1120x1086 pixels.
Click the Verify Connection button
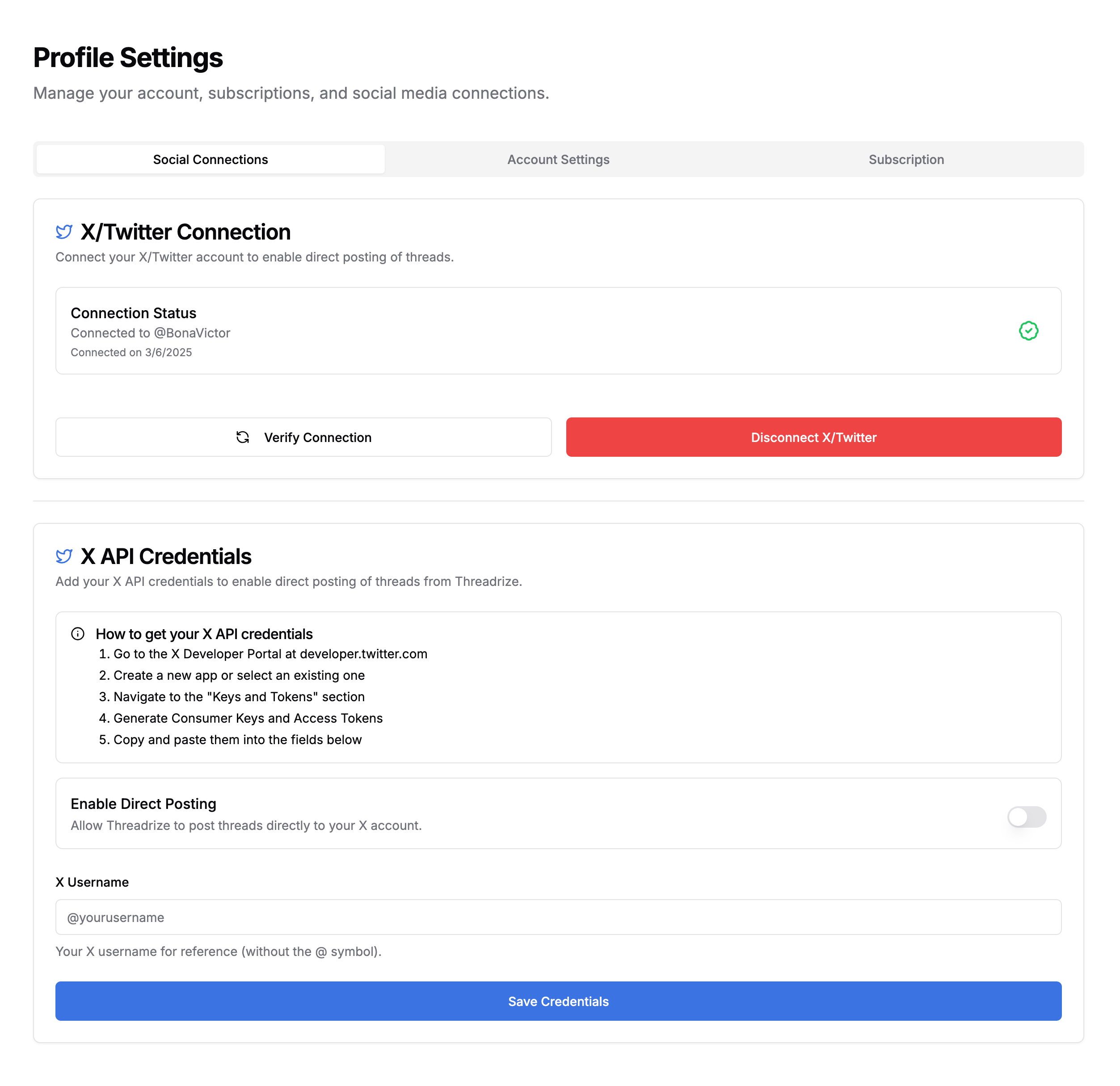pos(303,437)
